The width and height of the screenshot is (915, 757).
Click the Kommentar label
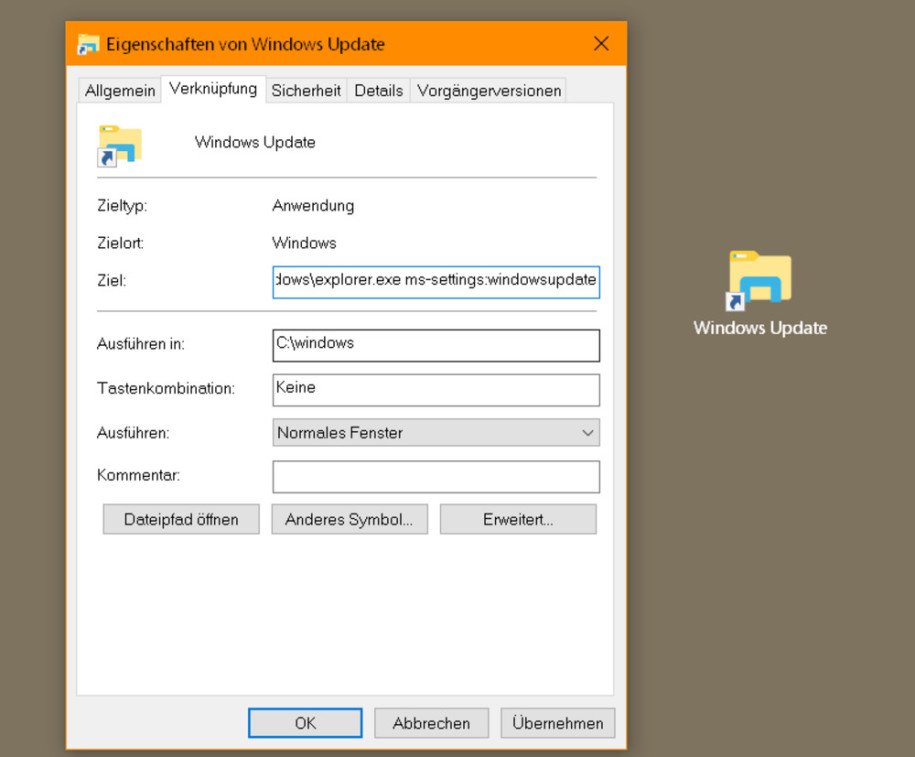tap(138, 475)
